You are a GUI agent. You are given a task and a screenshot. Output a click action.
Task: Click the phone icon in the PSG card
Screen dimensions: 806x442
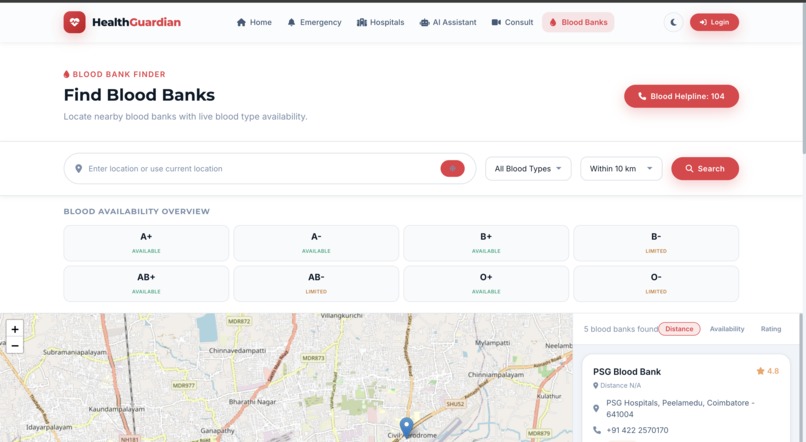597,430
